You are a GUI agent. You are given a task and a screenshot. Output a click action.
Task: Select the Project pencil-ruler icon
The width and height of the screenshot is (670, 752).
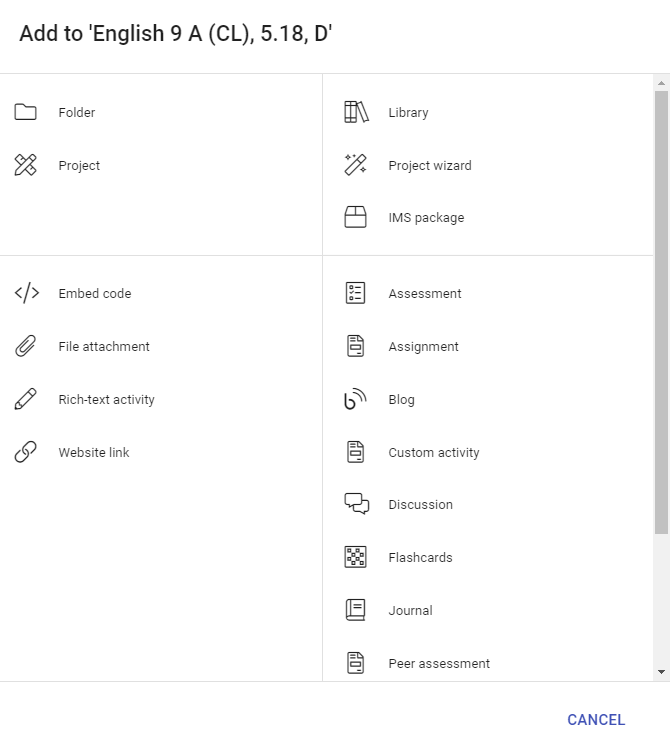[26, 166]
